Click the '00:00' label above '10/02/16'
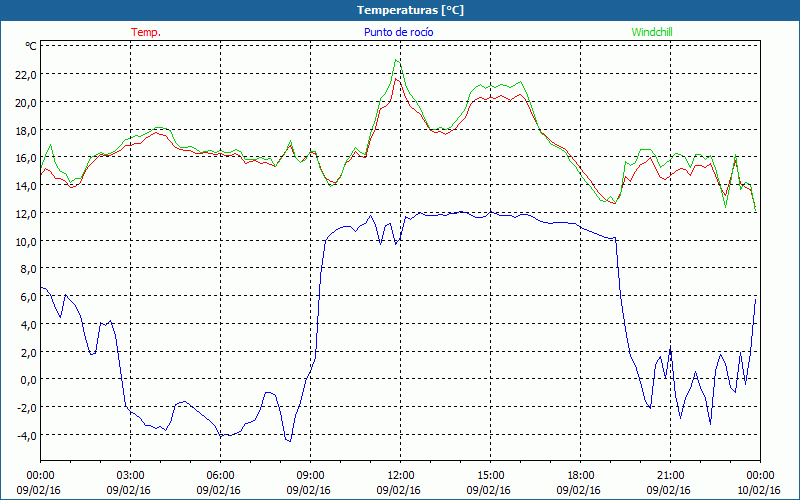The width and height of the screenshot is (800, 500). click(760, 476)
